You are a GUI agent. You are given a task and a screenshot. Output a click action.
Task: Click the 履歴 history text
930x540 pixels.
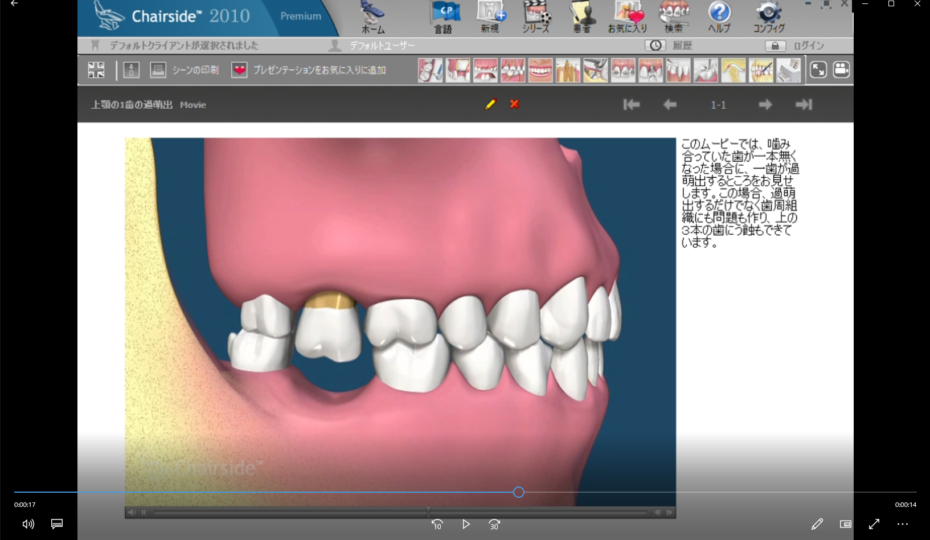point(682,46)
